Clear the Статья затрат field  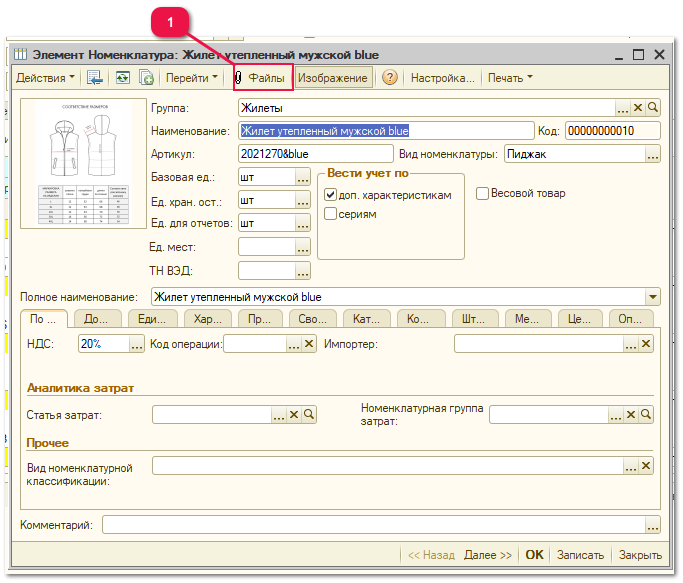[x=294, y=414]
